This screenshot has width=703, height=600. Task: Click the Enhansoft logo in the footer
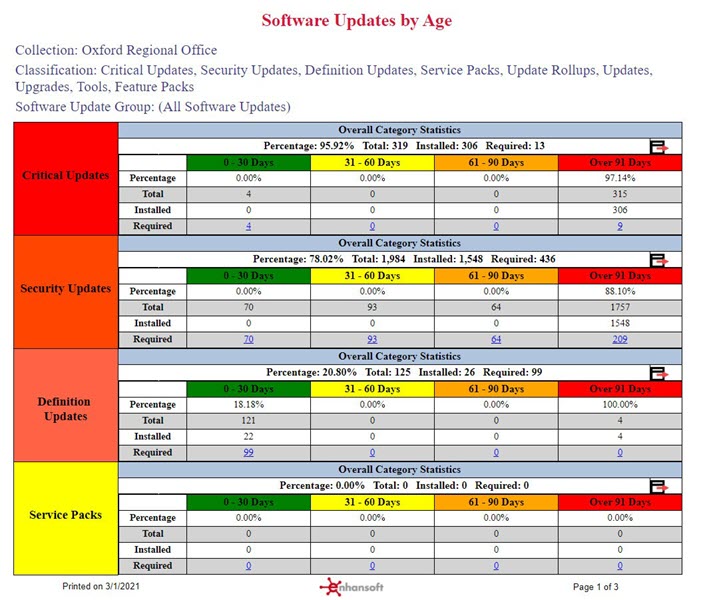tap(352, 587)
